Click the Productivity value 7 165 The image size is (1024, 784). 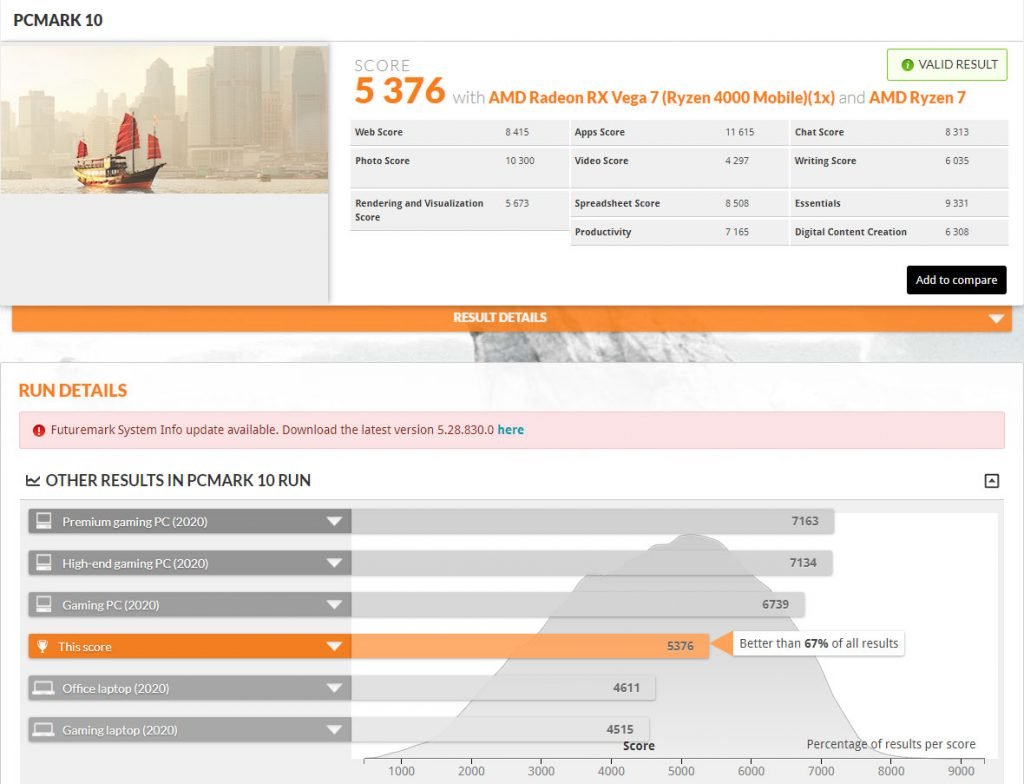tap(737, 232)
